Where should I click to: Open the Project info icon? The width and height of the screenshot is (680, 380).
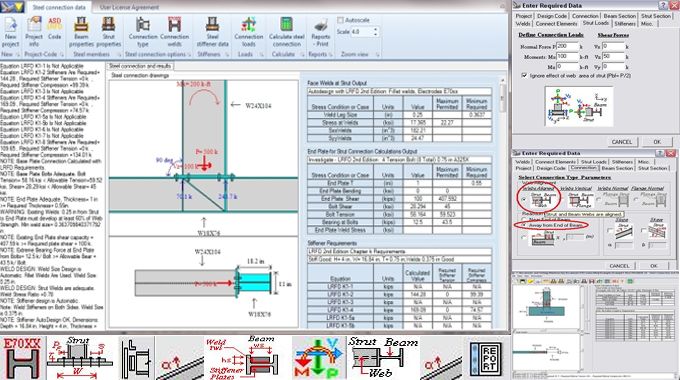tap(34, 32)
